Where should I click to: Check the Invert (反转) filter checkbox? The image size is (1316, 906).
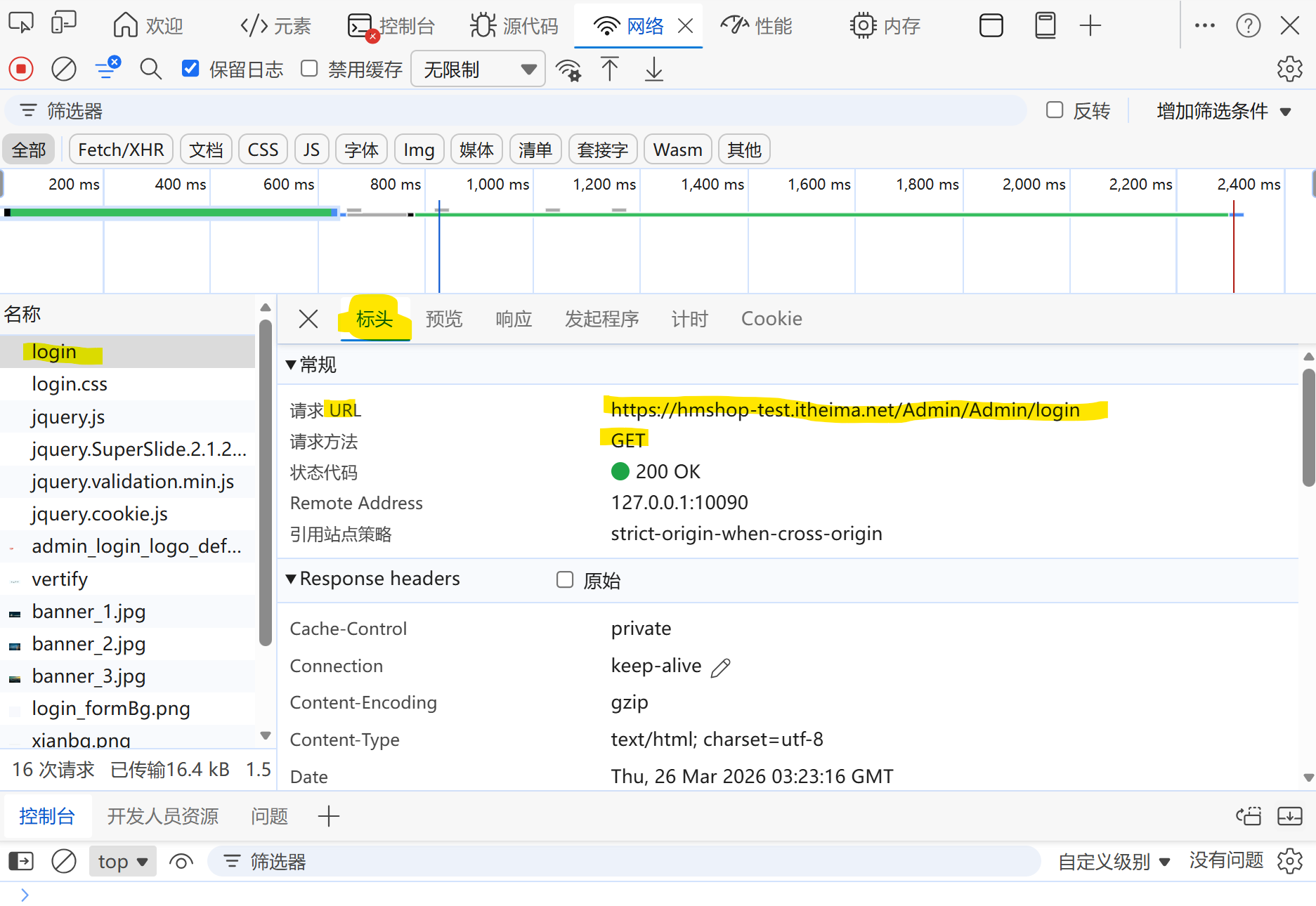pos(1054,110)
